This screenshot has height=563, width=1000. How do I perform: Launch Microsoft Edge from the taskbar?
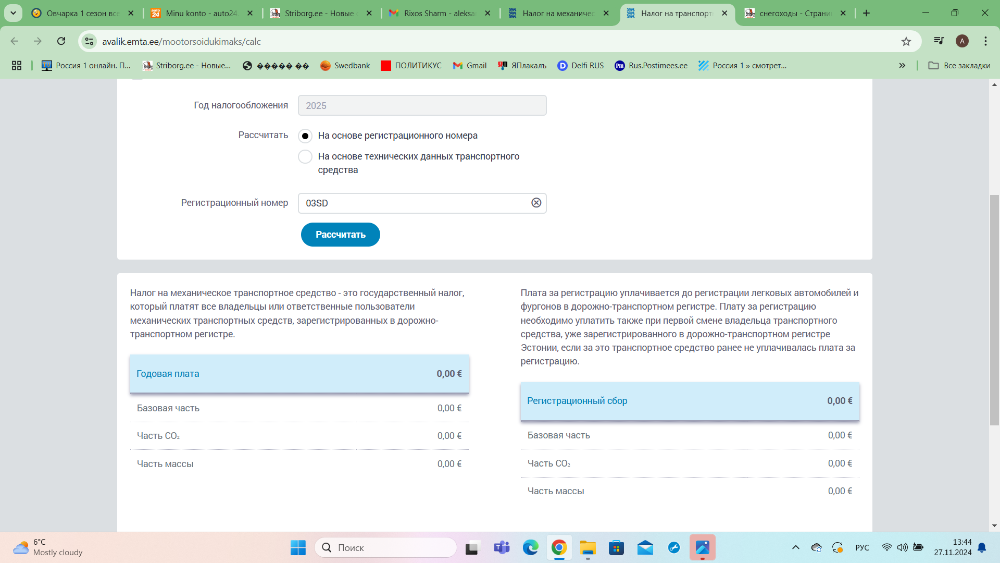(x=531, y=548)
